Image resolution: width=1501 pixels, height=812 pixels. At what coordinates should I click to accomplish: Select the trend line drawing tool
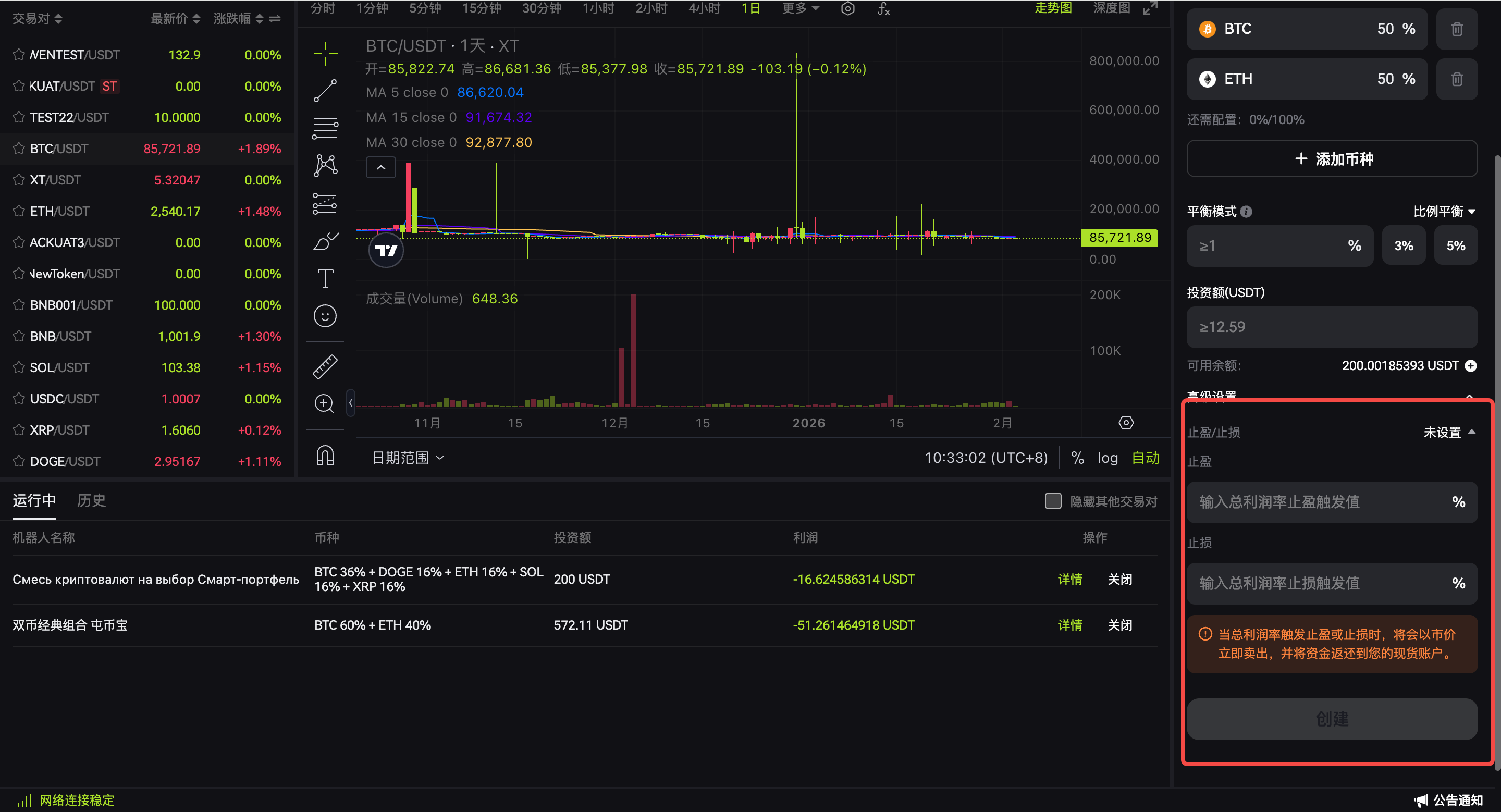325,91
